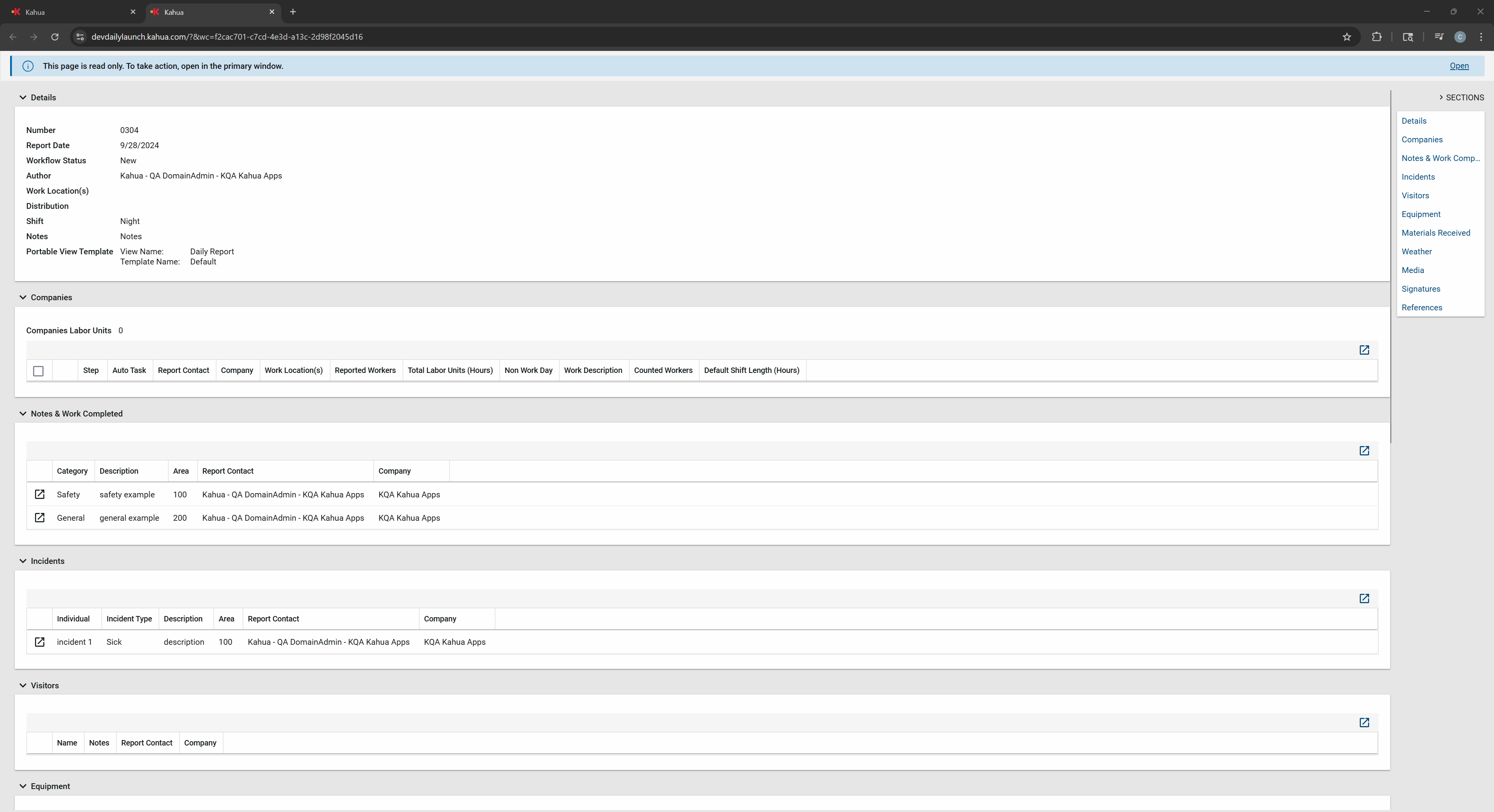Click the browser address bar URL
The width and height of the screenshot is (1494, 812).
[x=227, y=37]
